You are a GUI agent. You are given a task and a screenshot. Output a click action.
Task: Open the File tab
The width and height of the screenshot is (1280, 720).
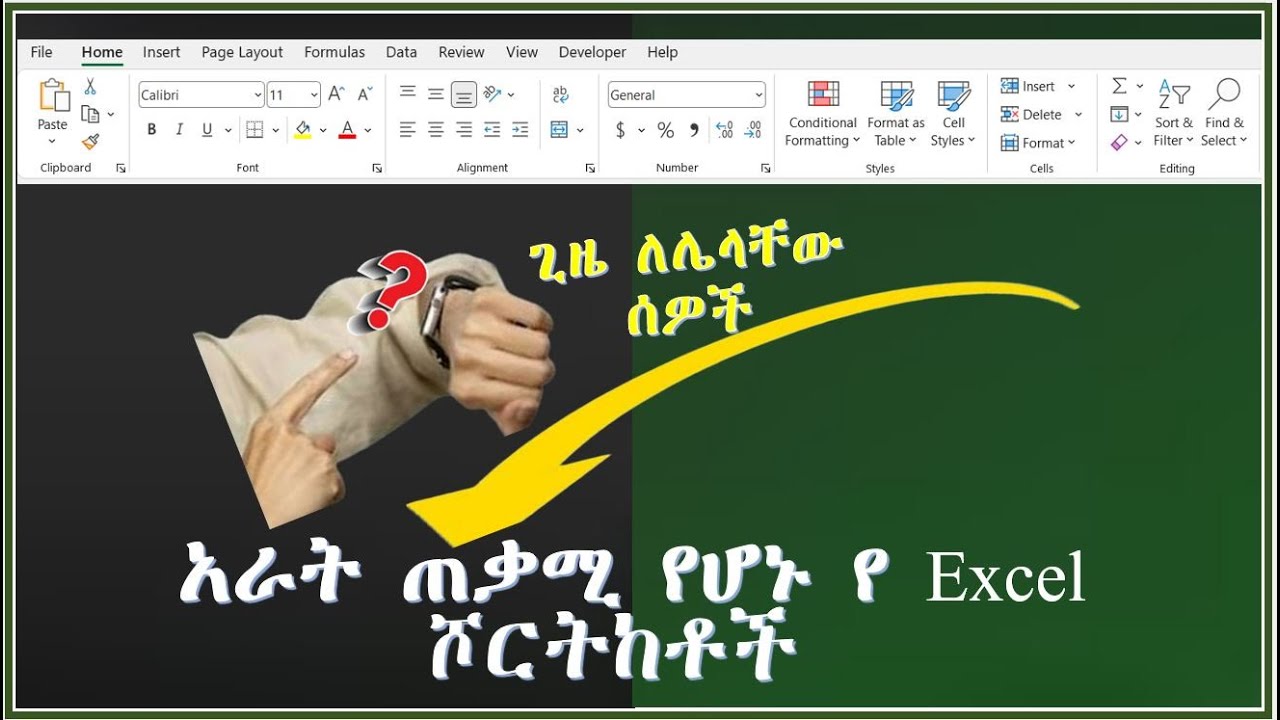pyautogui.click(x=42, y=52)
